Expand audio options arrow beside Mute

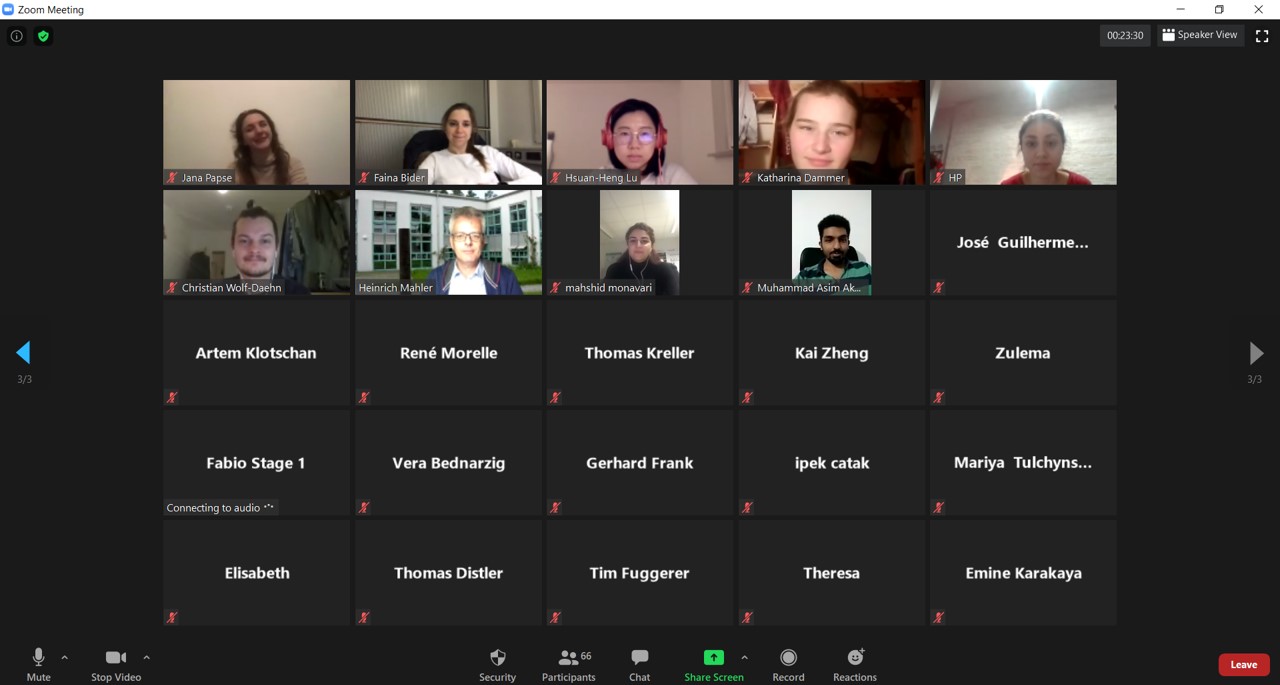pos(65,658)
